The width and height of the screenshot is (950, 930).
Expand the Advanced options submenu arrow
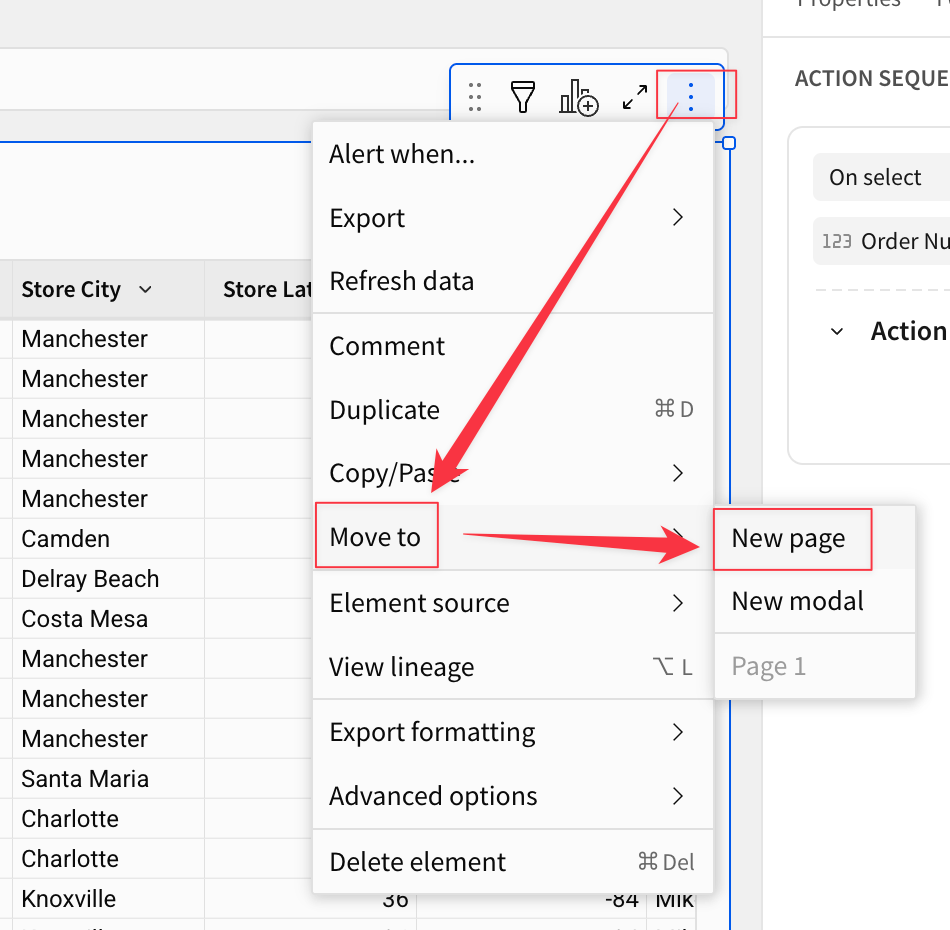coord(678,795)
